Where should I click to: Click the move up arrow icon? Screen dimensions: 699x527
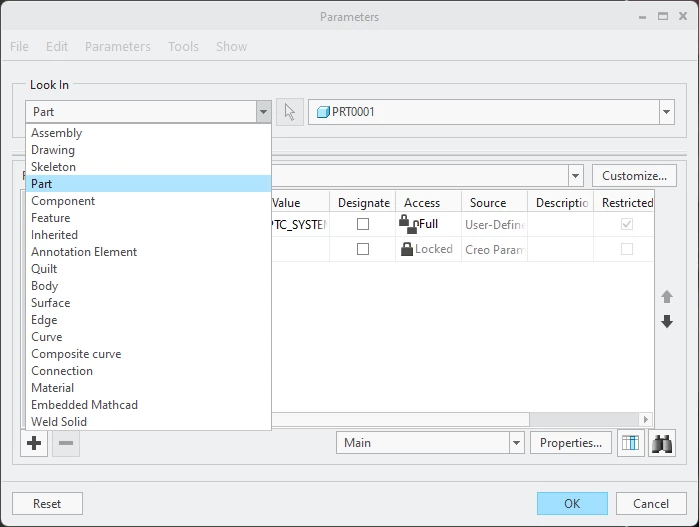[667, 296]
